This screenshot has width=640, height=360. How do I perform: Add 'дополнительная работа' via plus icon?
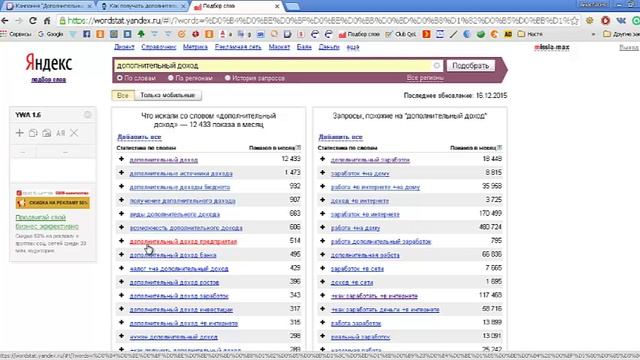coord(322,254)
